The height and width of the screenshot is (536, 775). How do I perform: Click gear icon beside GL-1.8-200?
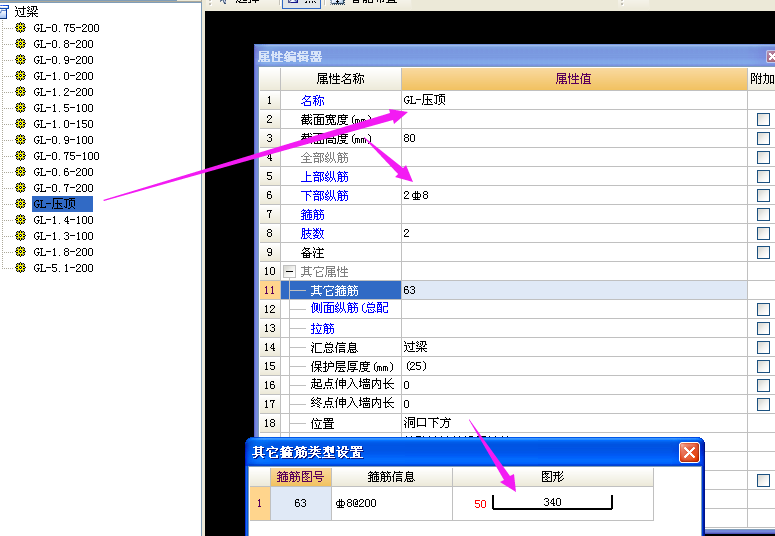[20, 251]
